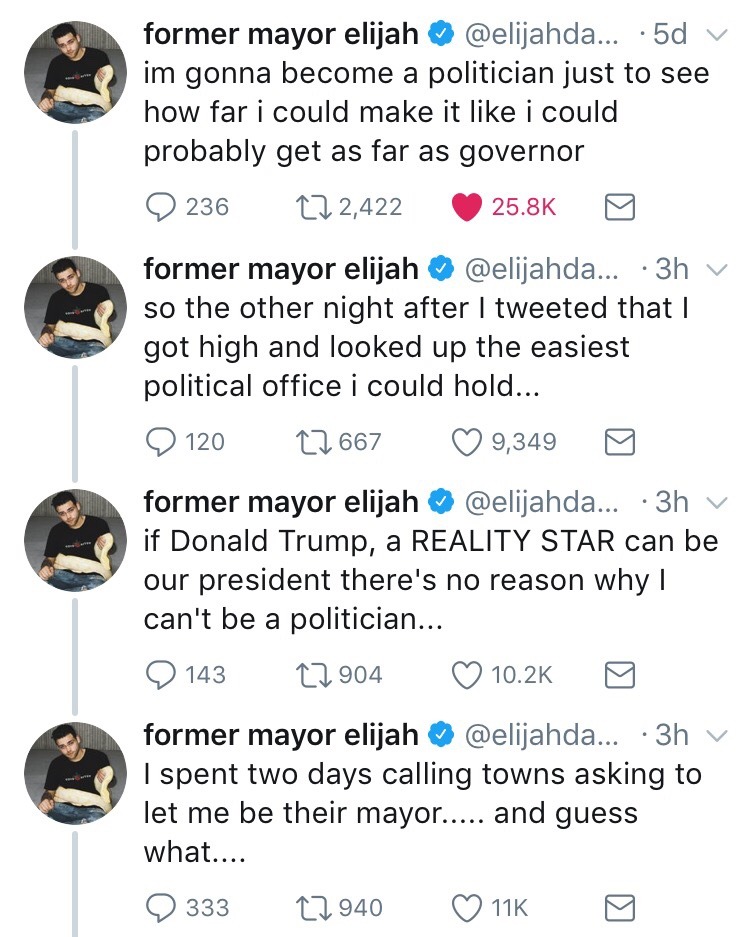Screen dimensions: 750x937
Task: Unlike the tweet with 25.8K likes
Action: tap(467, 207)
